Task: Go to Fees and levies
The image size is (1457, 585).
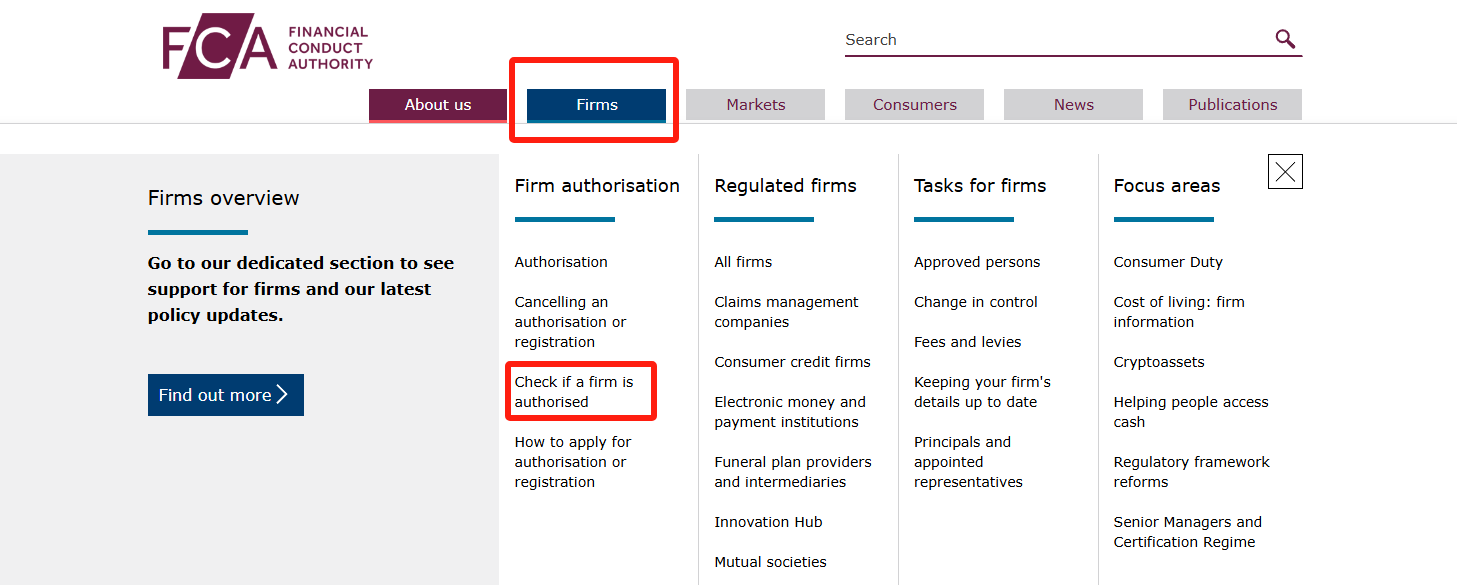Action: [x=967, y=342]
